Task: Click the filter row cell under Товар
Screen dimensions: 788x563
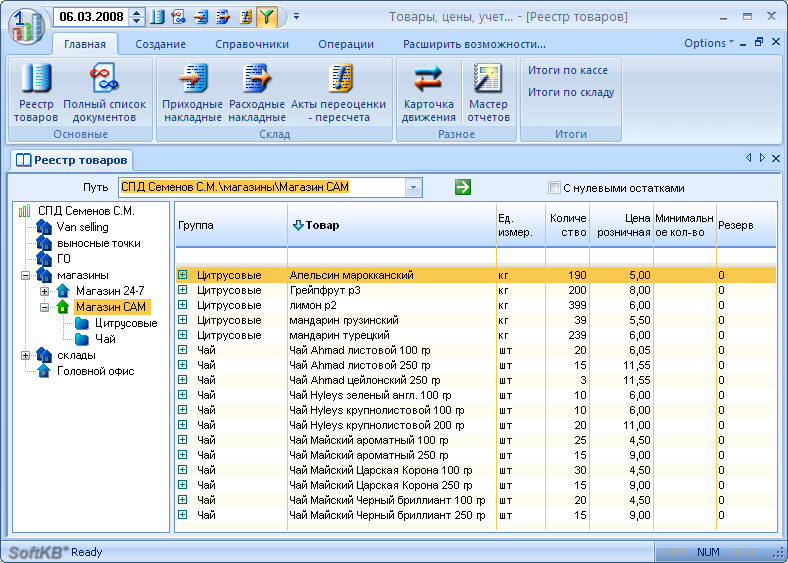Action: [x=391, y=256]
